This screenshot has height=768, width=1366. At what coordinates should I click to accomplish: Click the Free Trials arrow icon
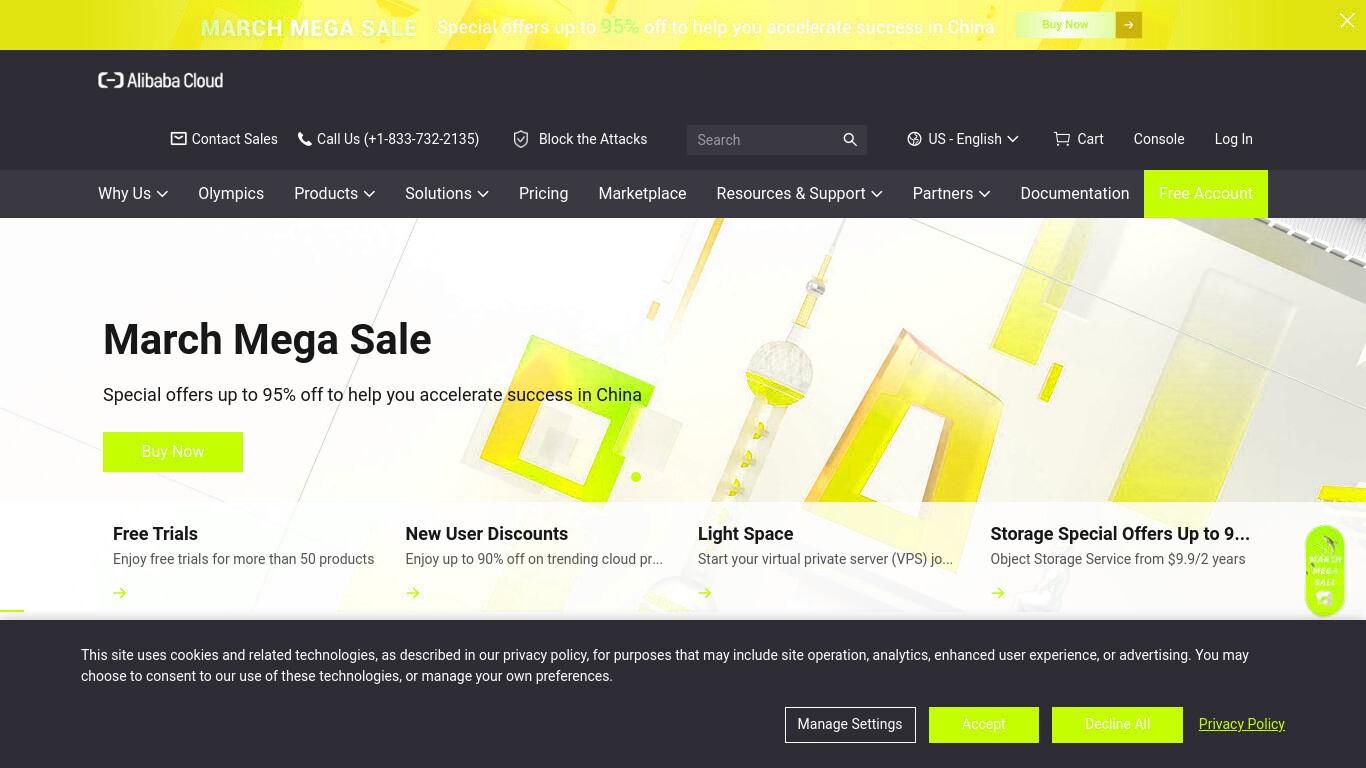point(120,593)
